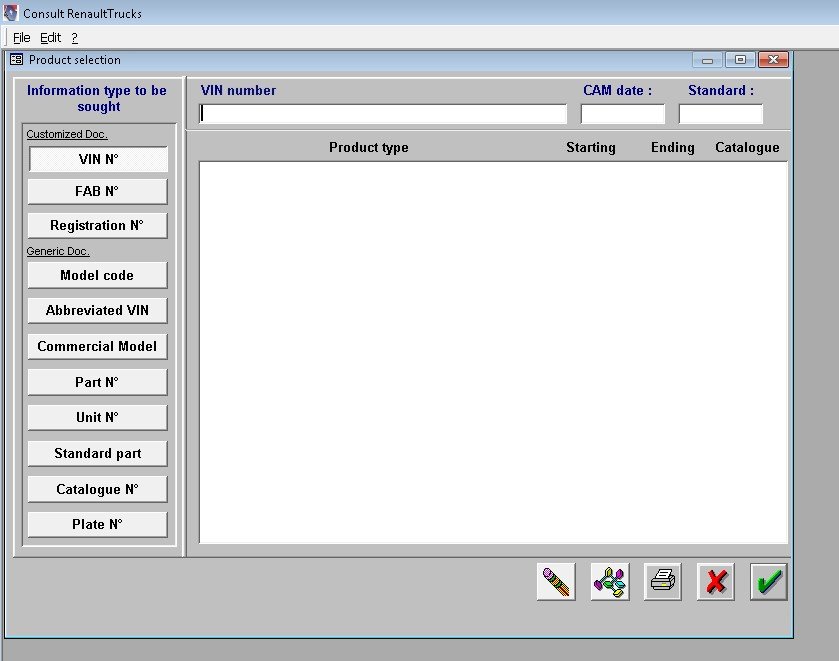Viewport: 839px width, 661px height.
Task: Open the File menu
Action: pyautogui.click(x=21, y=37)
